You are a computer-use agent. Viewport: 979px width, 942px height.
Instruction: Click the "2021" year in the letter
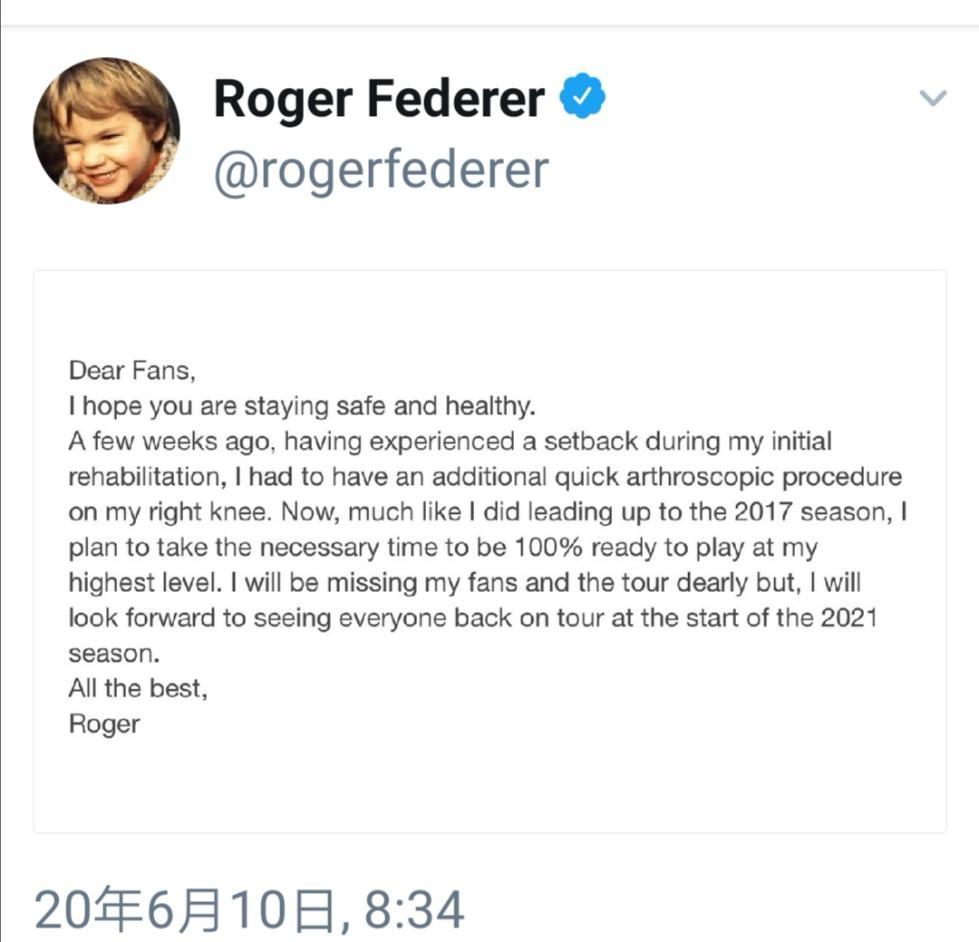pos(848,617)
